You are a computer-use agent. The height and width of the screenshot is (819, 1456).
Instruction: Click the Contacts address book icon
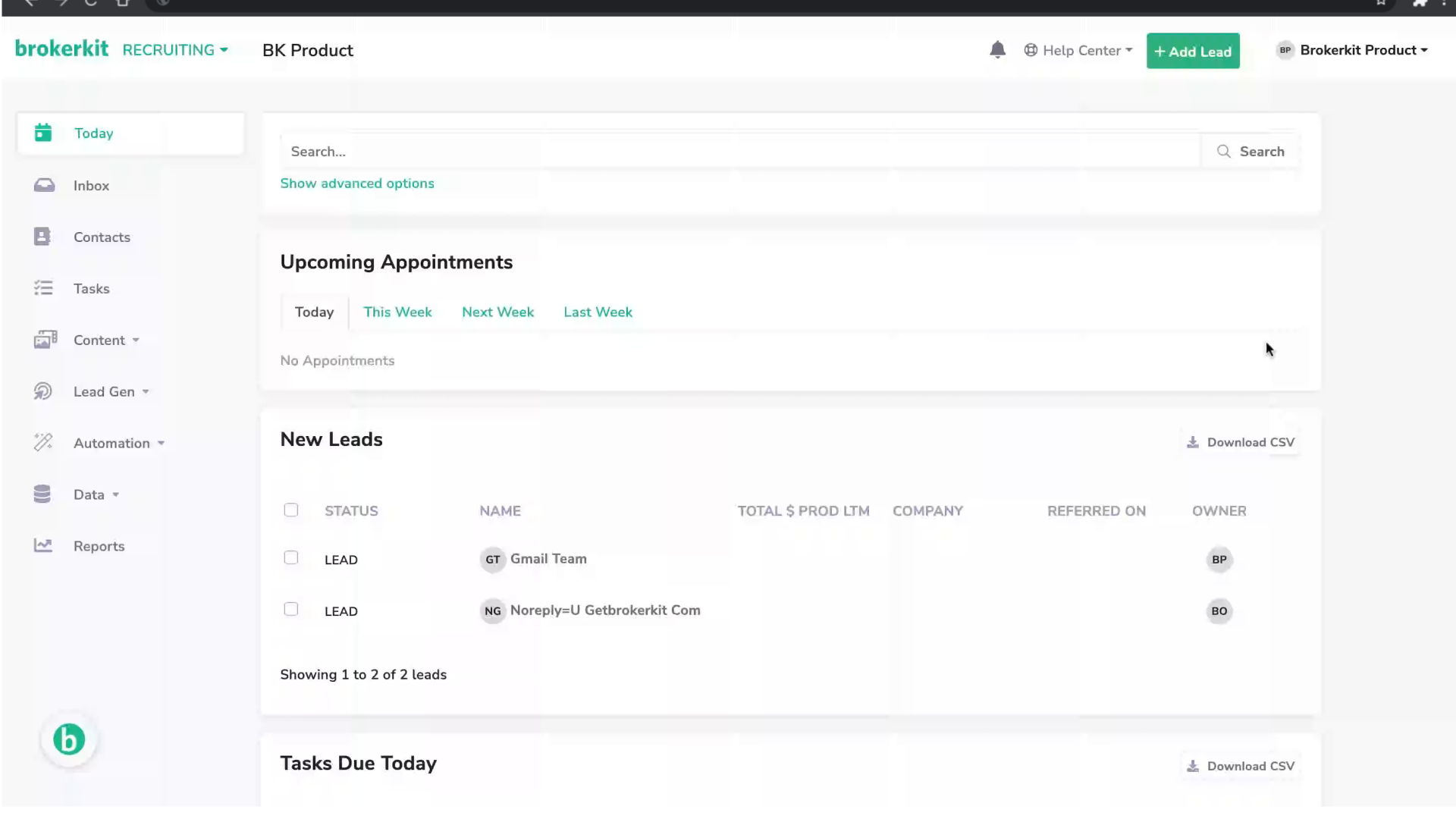click(x=42, y=237)
